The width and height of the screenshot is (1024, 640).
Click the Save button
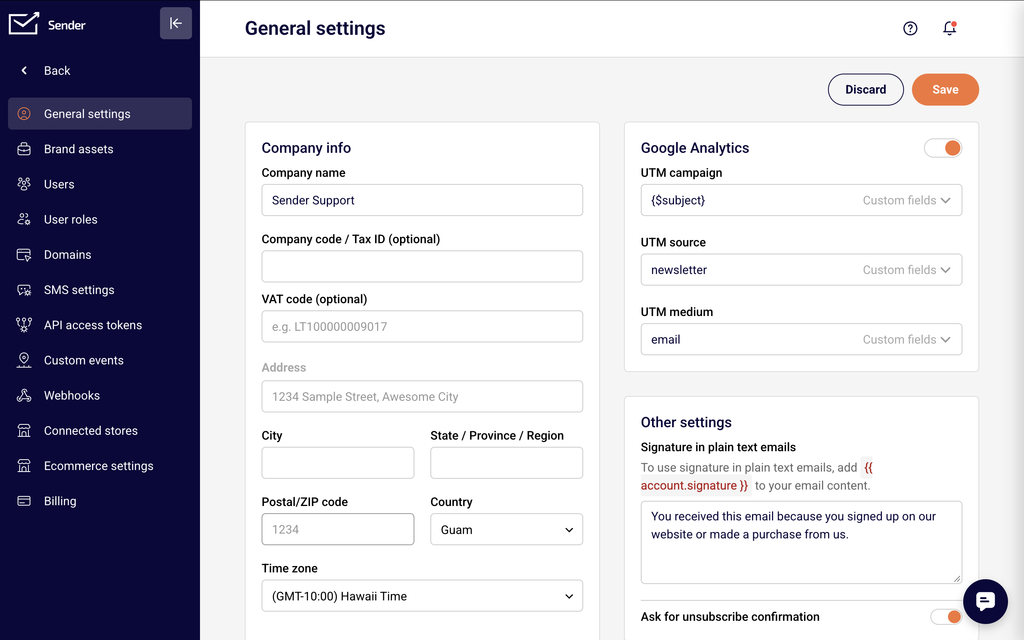coord(945,89)
